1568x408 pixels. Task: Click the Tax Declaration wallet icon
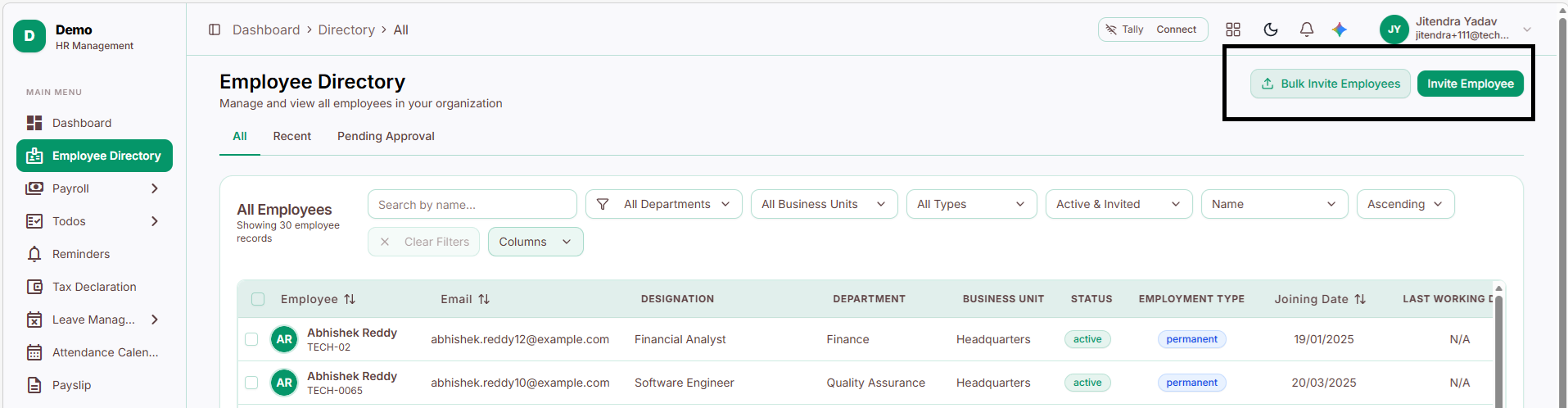pos(34,287)
